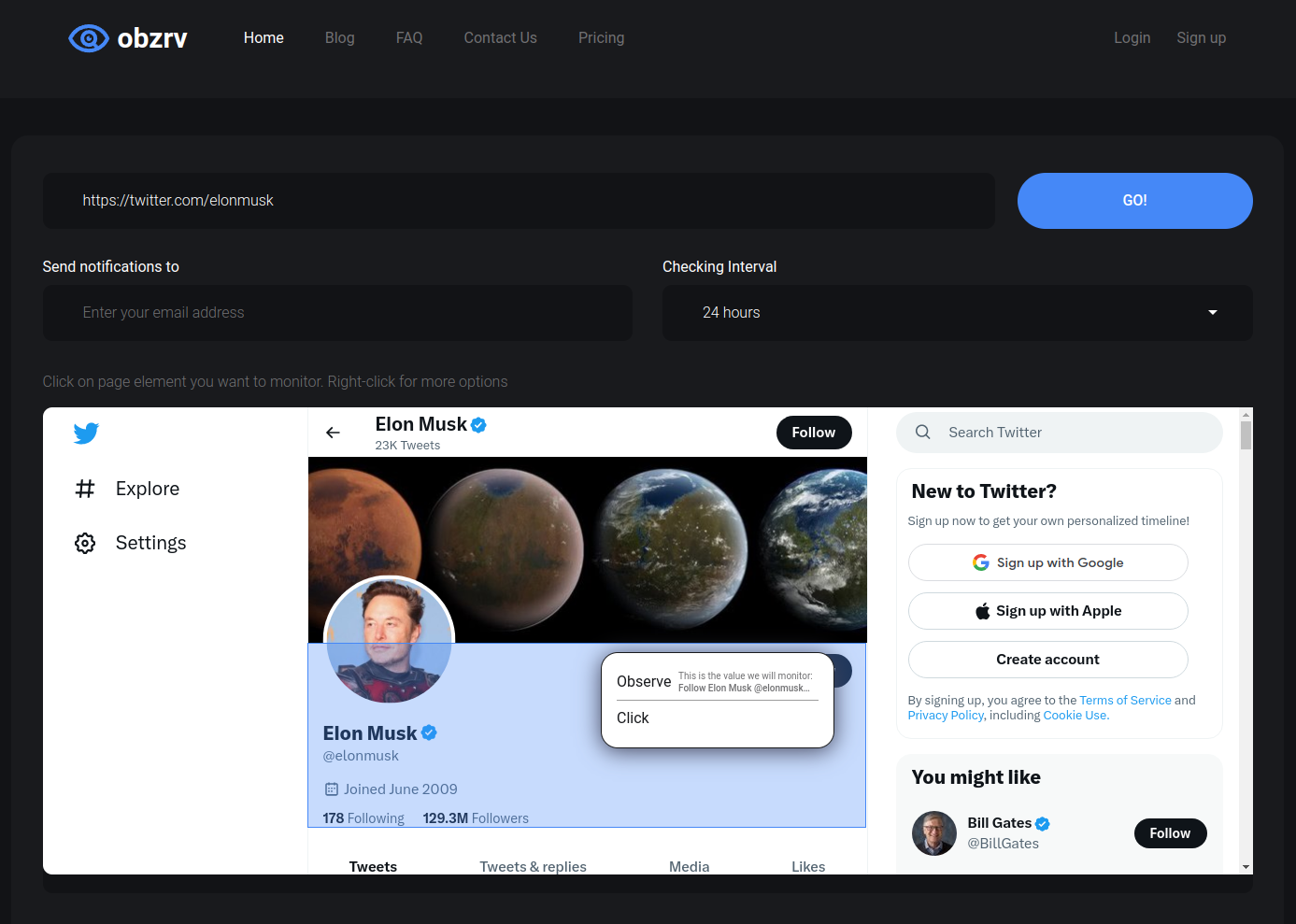Click Bill Gates avatar
This screenshot has height=924, width=1296.
point(934,833)
